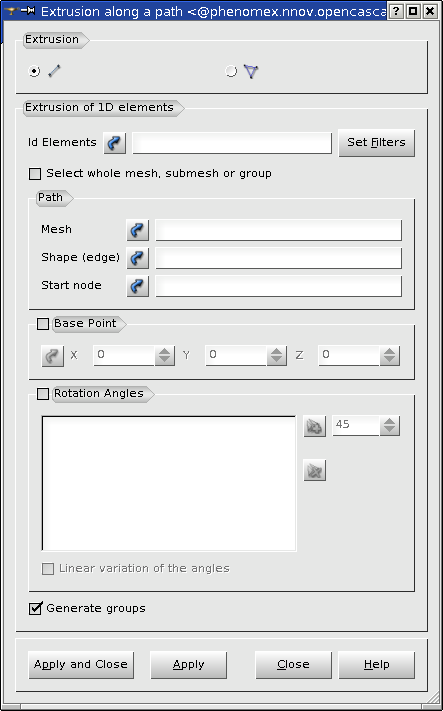This screenshot has height=711, width=443.
Task: Select the 1D edge extrusion radio button
Action: click(x=34, y=71)
